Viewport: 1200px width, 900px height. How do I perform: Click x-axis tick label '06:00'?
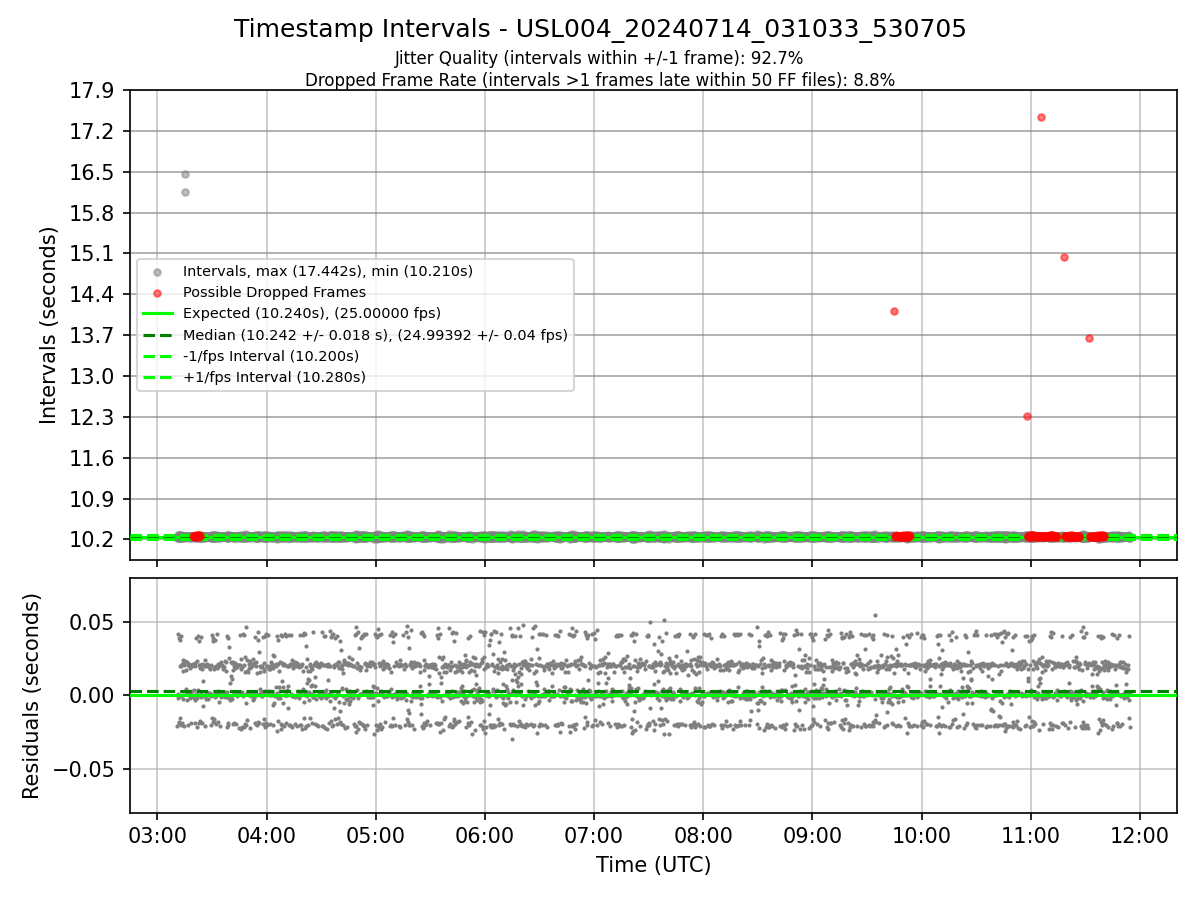click(485, 834)
